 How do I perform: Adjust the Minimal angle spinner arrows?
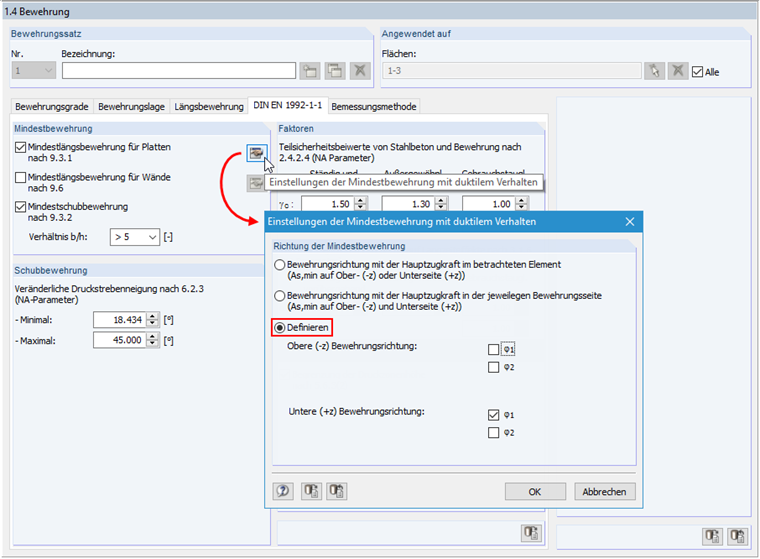tap(152, 319)
